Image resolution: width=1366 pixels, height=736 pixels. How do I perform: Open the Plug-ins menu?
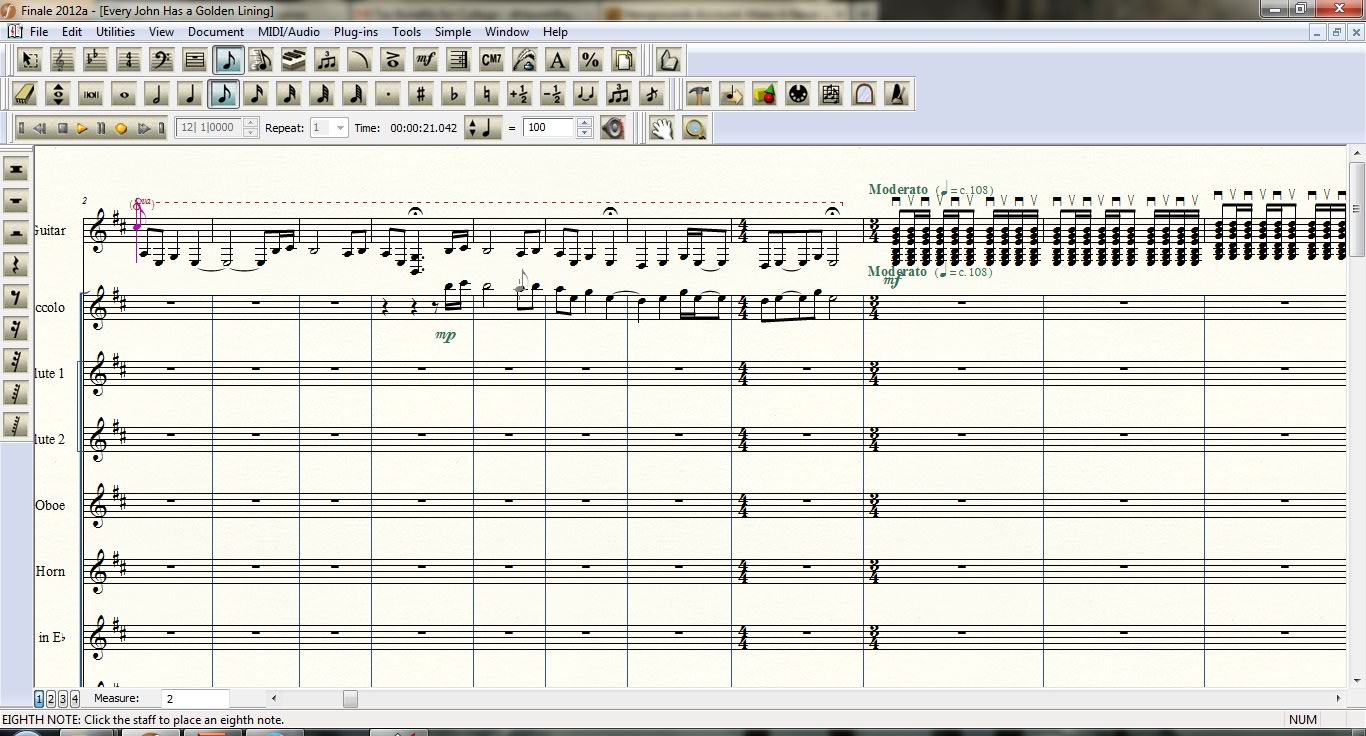(x=356, y=32)
